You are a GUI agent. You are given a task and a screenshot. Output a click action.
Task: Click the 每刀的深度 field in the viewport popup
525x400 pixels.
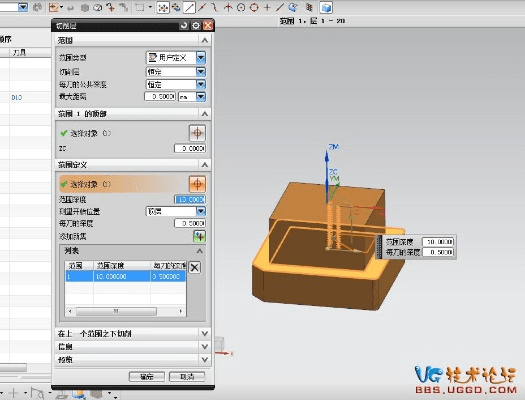[x=438, y=252]
